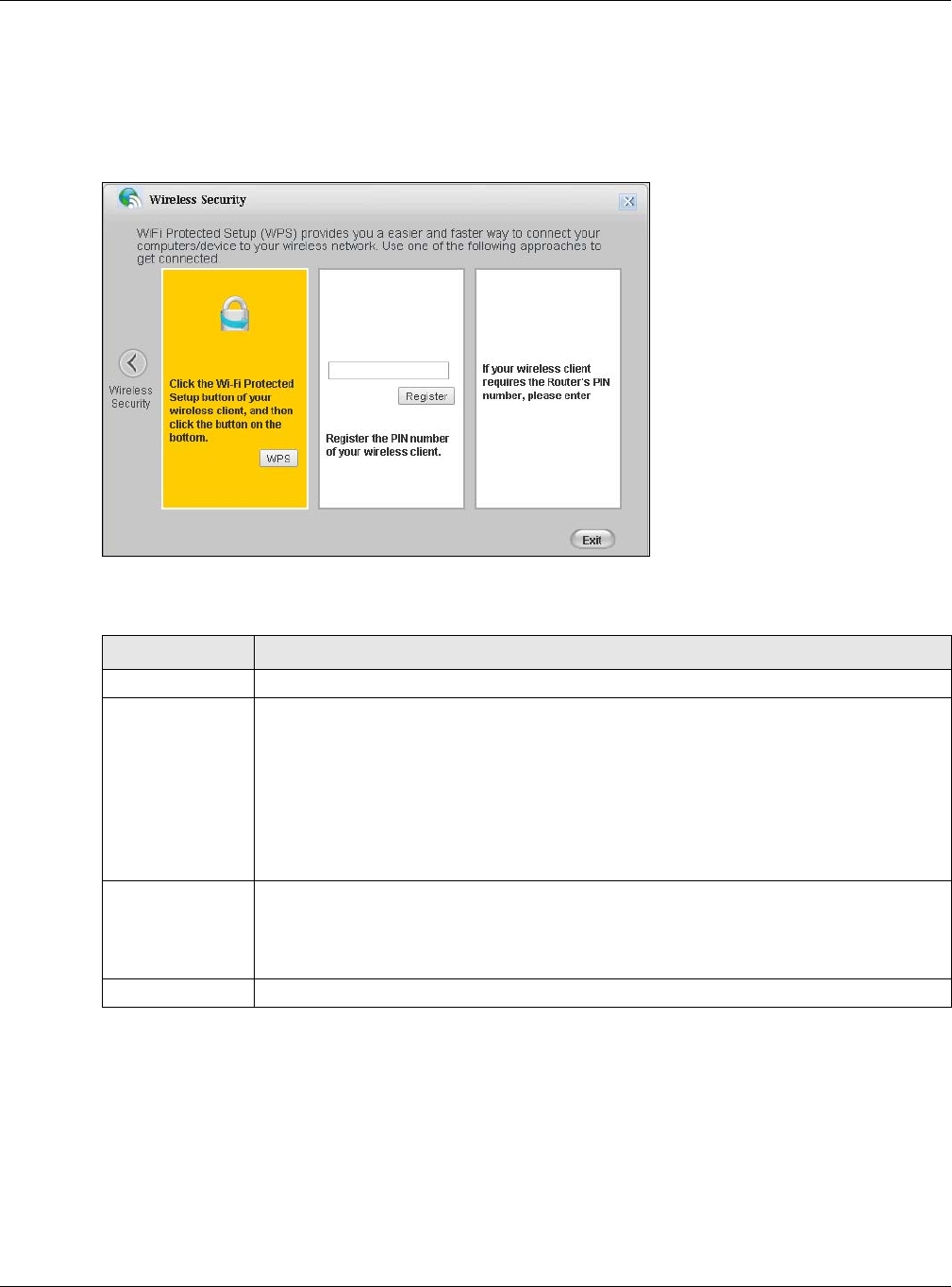Click the PIN number input field
This screenshot has width=952, height=1287.
click(388, 370)
